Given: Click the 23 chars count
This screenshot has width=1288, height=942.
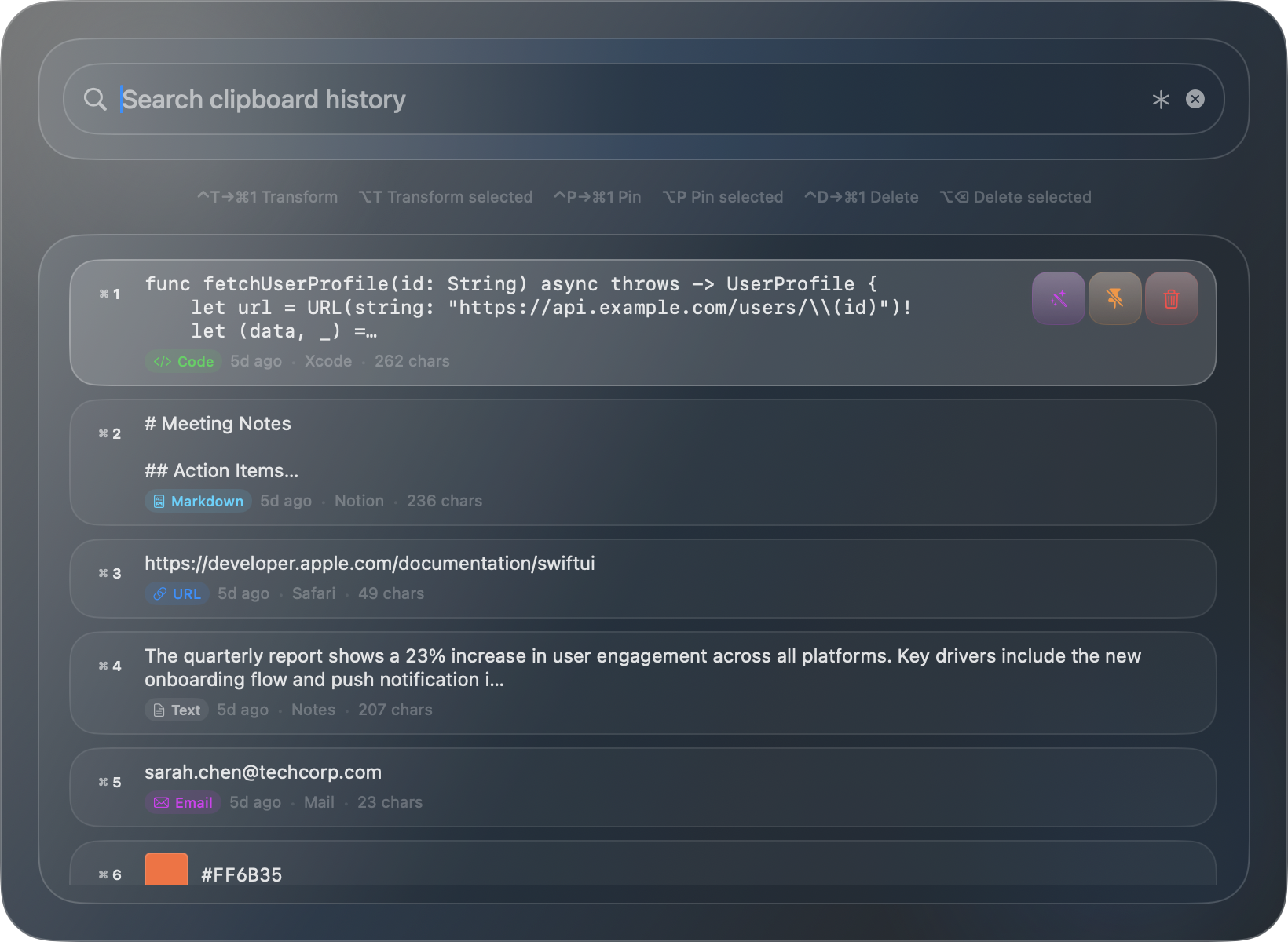Looking at the screenshot, I should pos(390,802).
